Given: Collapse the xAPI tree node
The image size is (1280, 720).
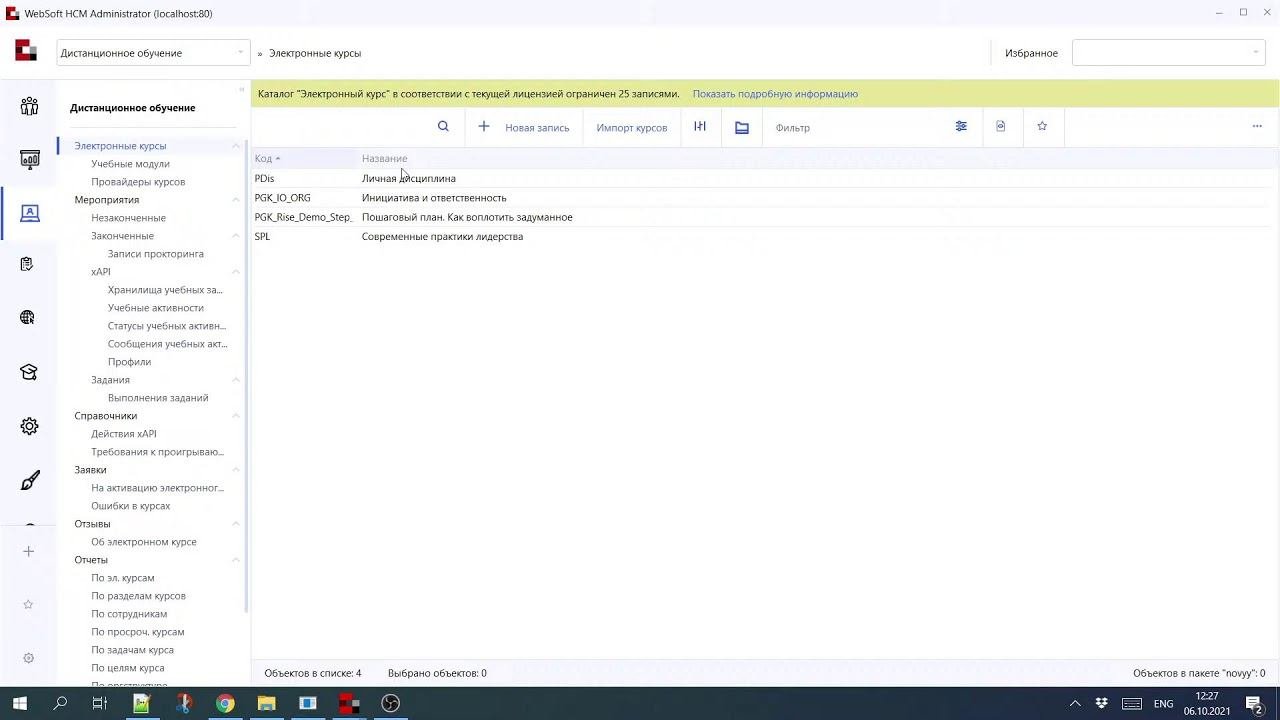Looking at the screenshot, I should pos(236,272).
